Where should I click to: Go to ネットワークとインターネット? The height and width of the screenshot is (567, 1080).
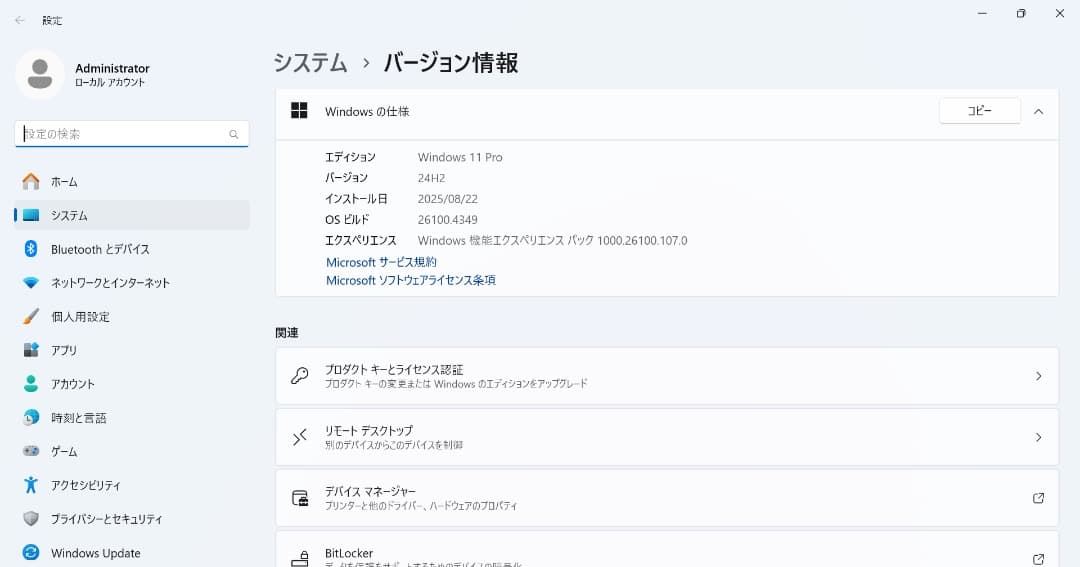tap(132, 282)
